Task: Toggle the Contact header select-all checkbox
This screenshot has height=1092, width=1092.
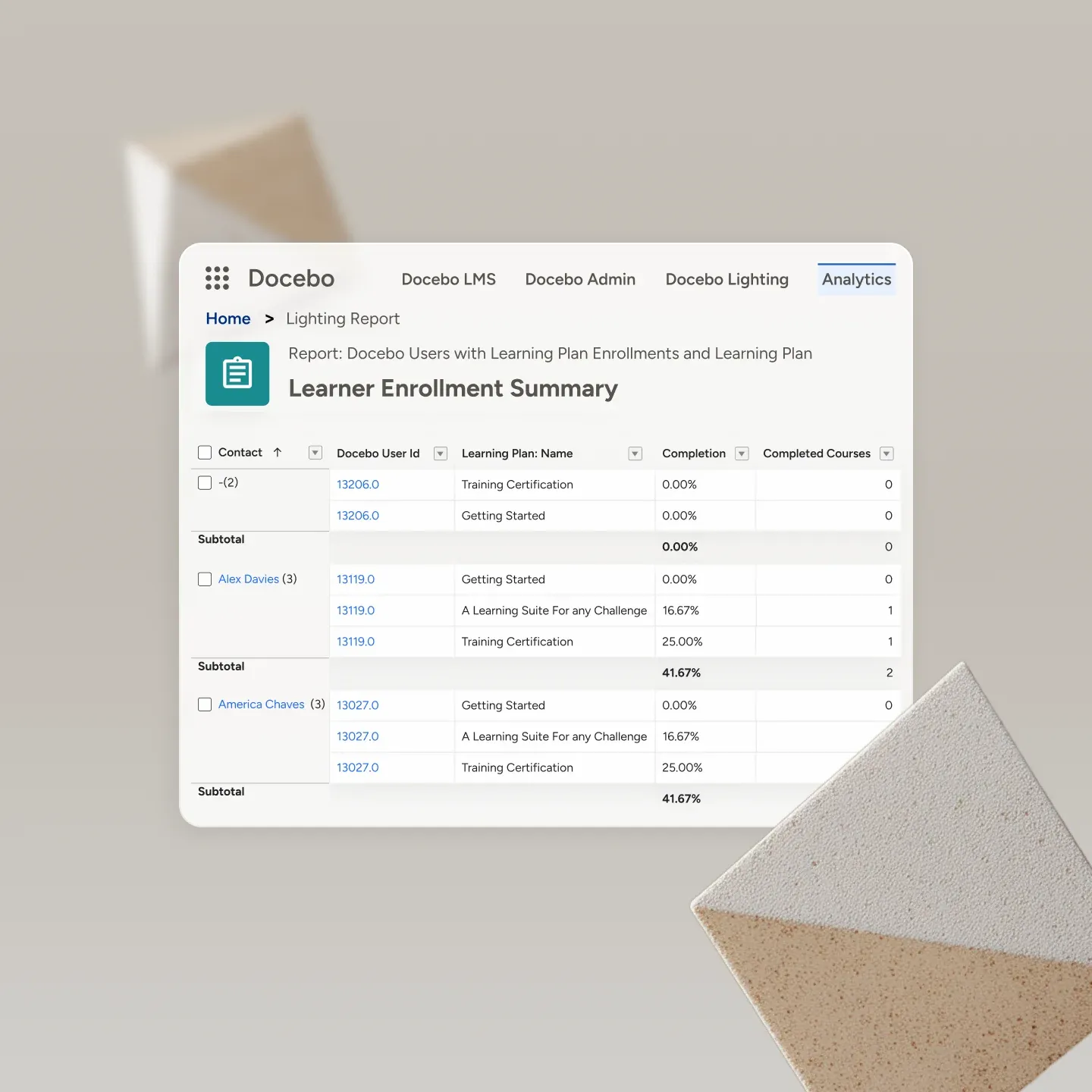Action: [x=205, y=453]
